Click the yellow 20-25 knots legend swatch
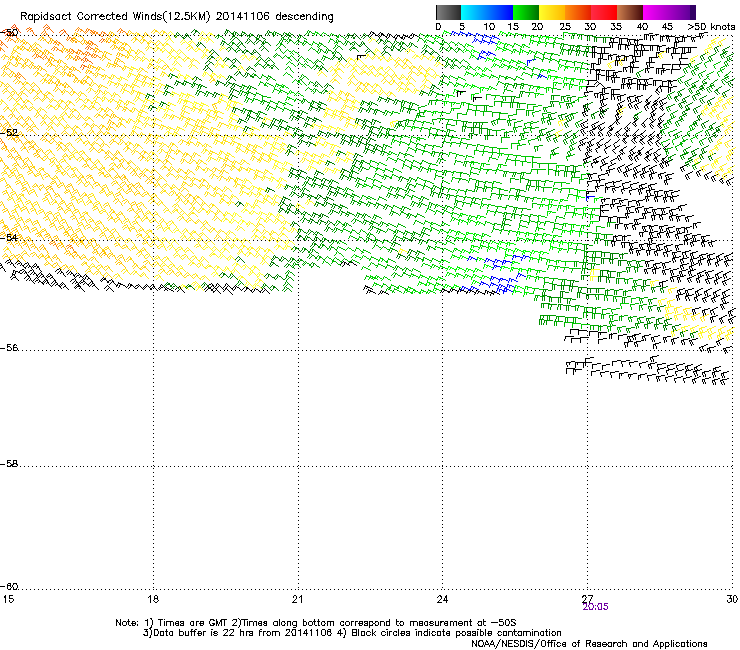The image size is (740, 650). tap(552, 12)
